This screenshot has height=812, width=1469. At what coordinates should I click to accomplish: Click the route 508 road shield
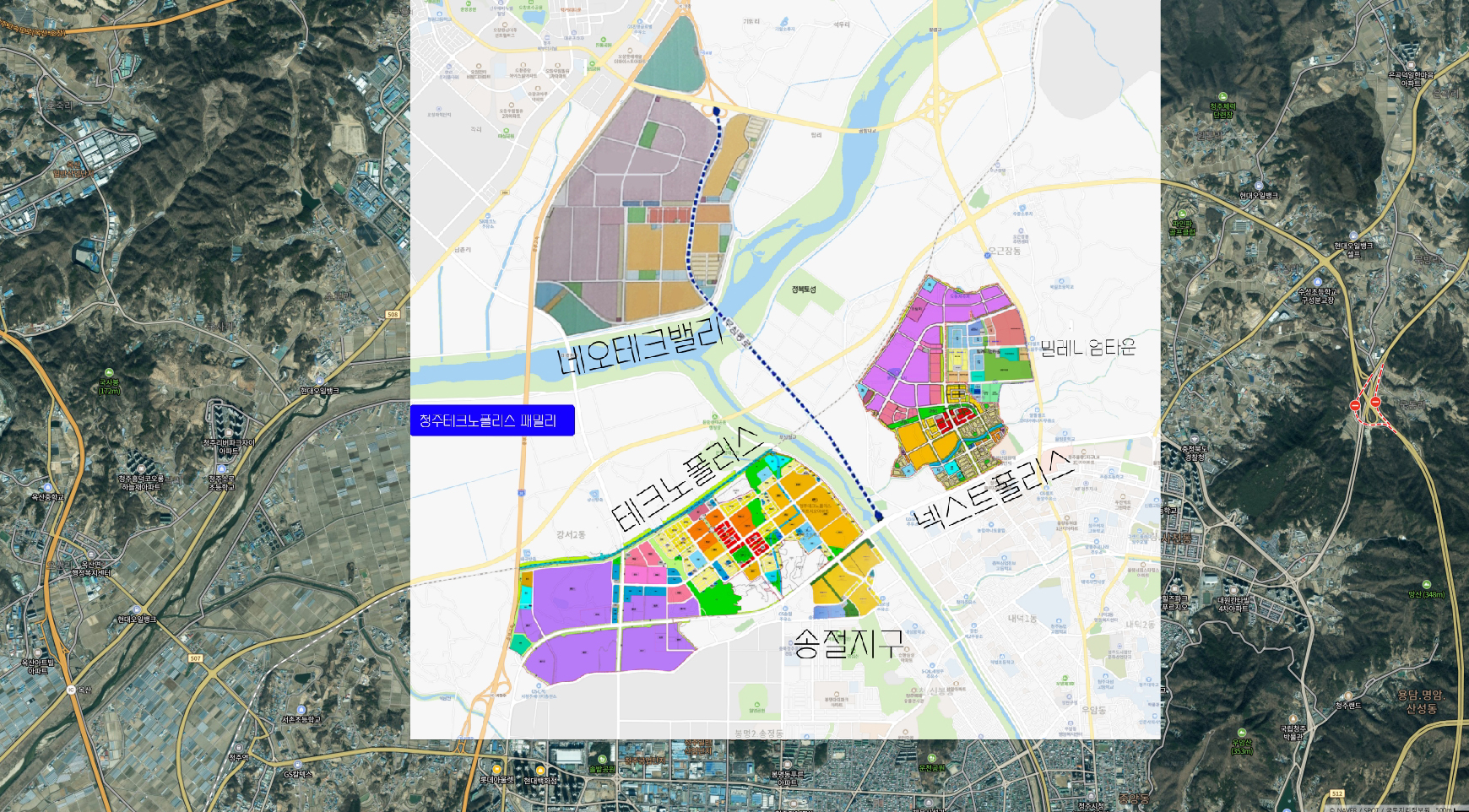tap(393, 315)
